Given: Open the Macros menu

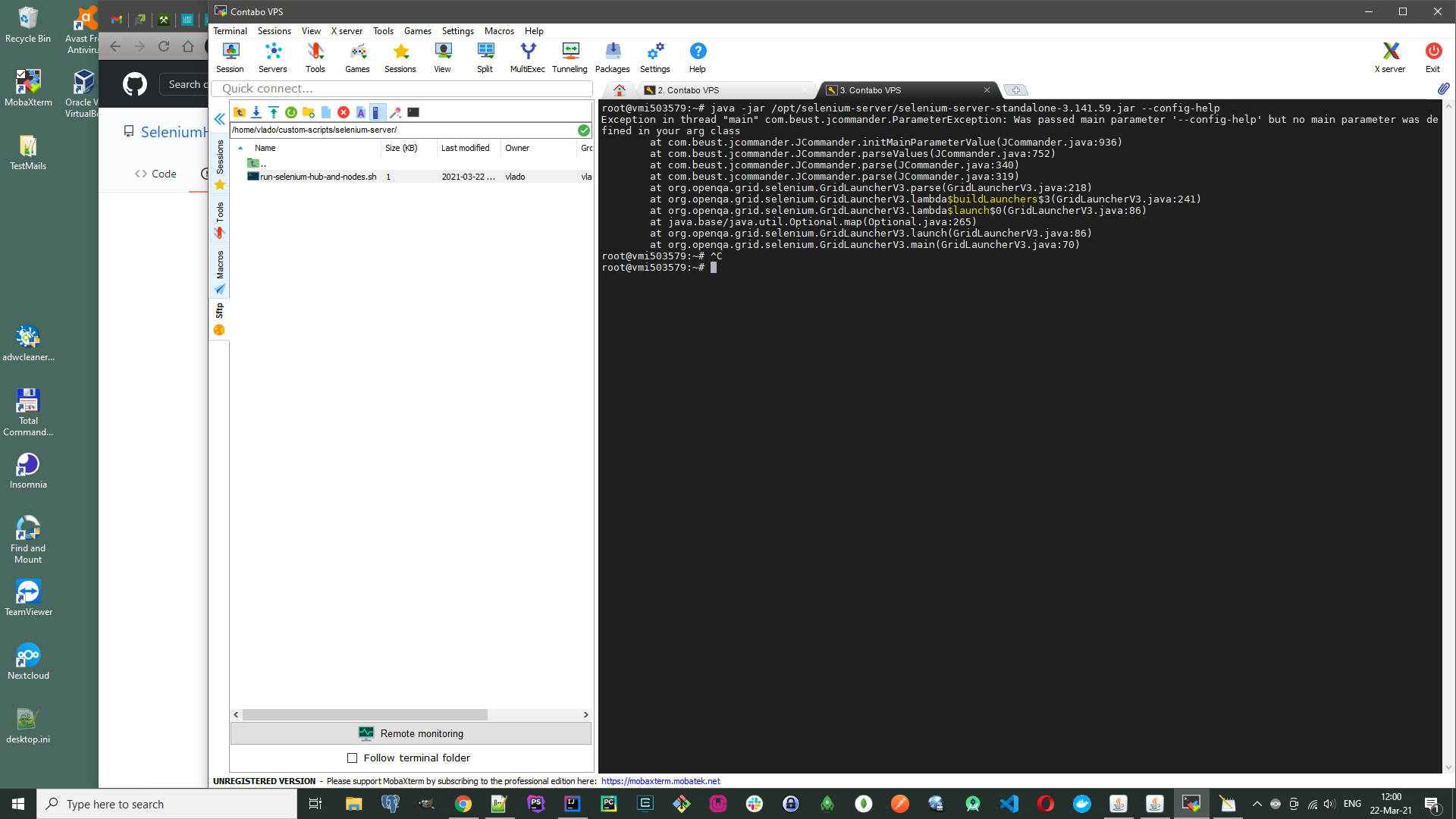Looking at the screenshot, I should point(499,31).
